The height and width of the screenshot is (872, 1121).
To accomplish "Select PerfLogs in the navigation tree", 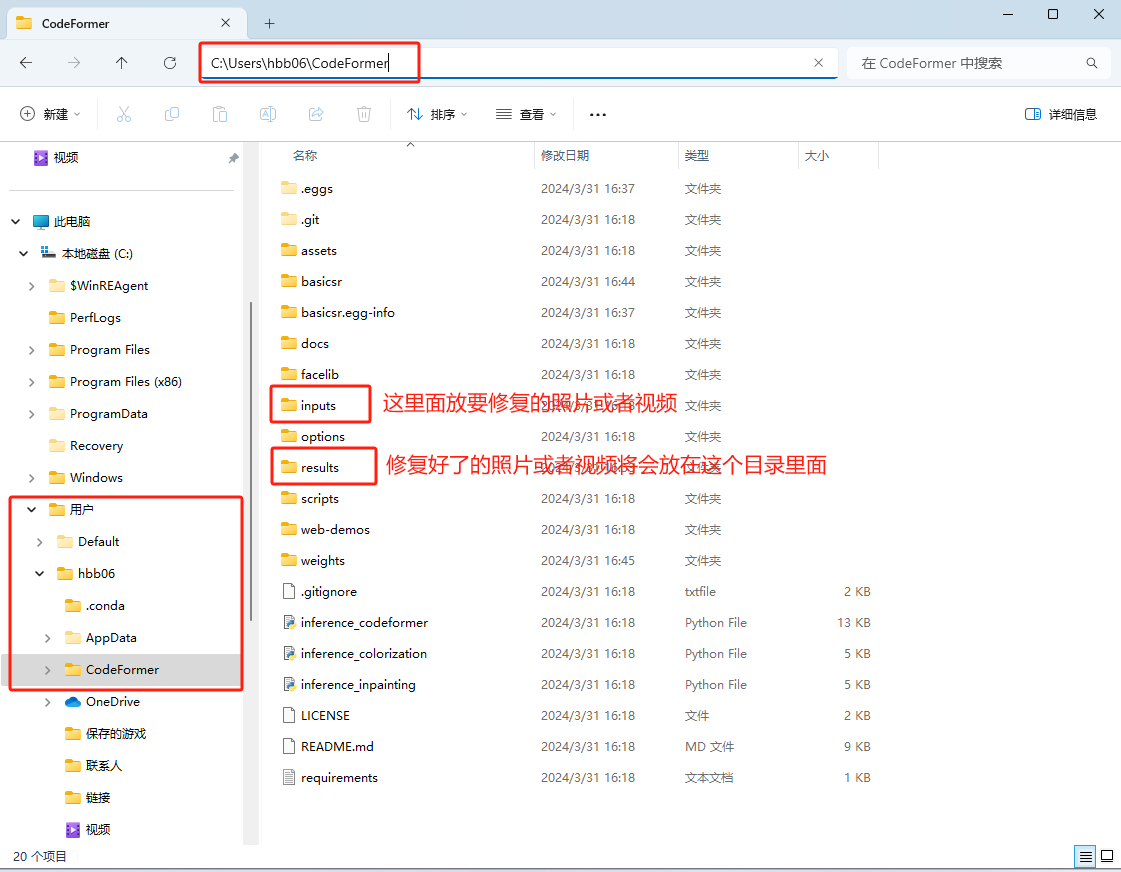I will pos(95,317).
